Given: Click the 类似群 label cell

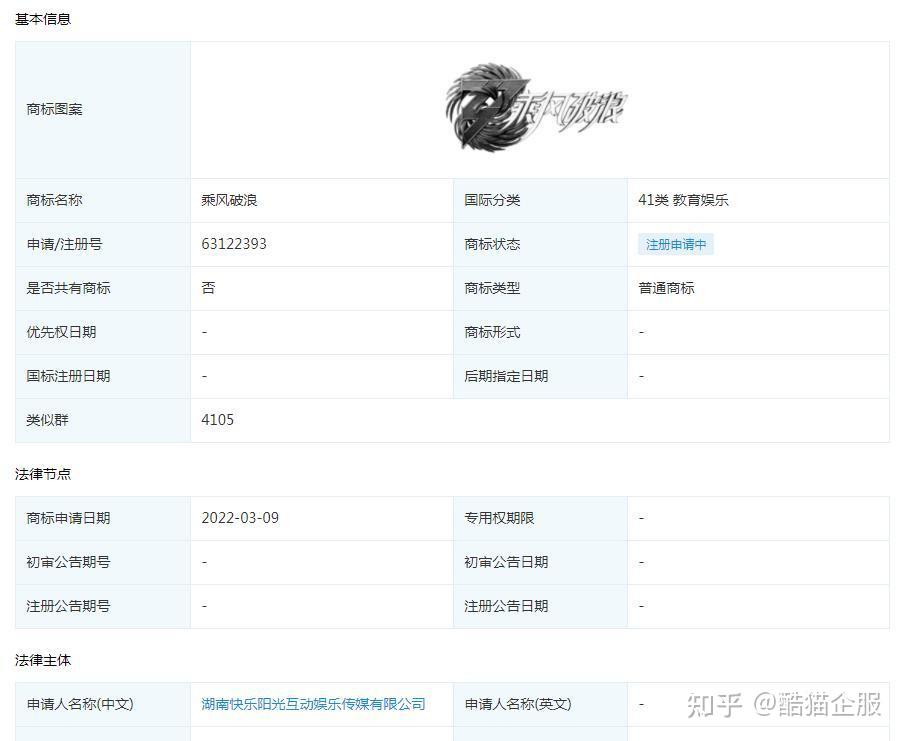Looking at the screenshot, I should click(103, 420).
